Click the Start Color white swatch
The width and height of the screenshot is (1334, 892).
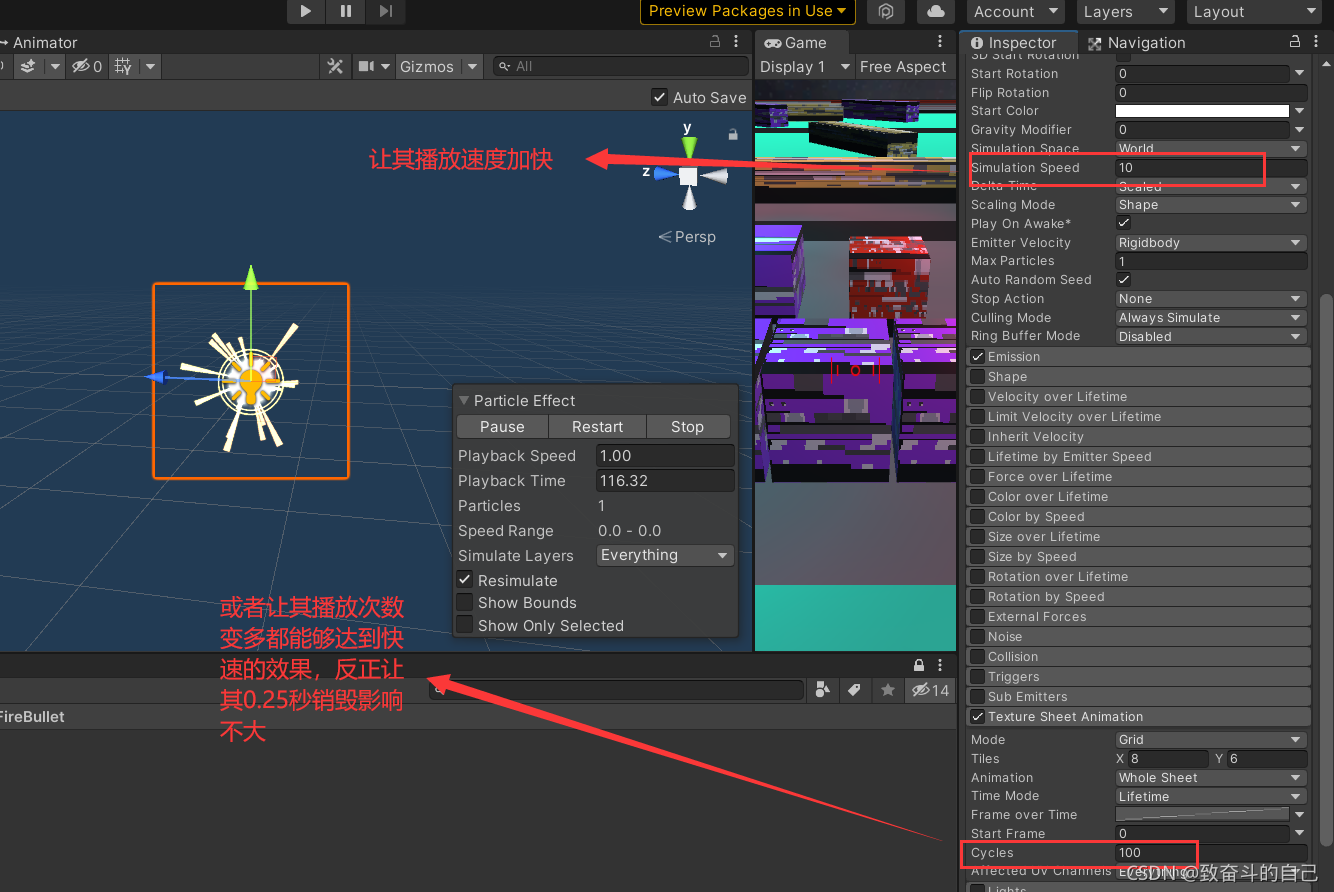(1202, 111)
